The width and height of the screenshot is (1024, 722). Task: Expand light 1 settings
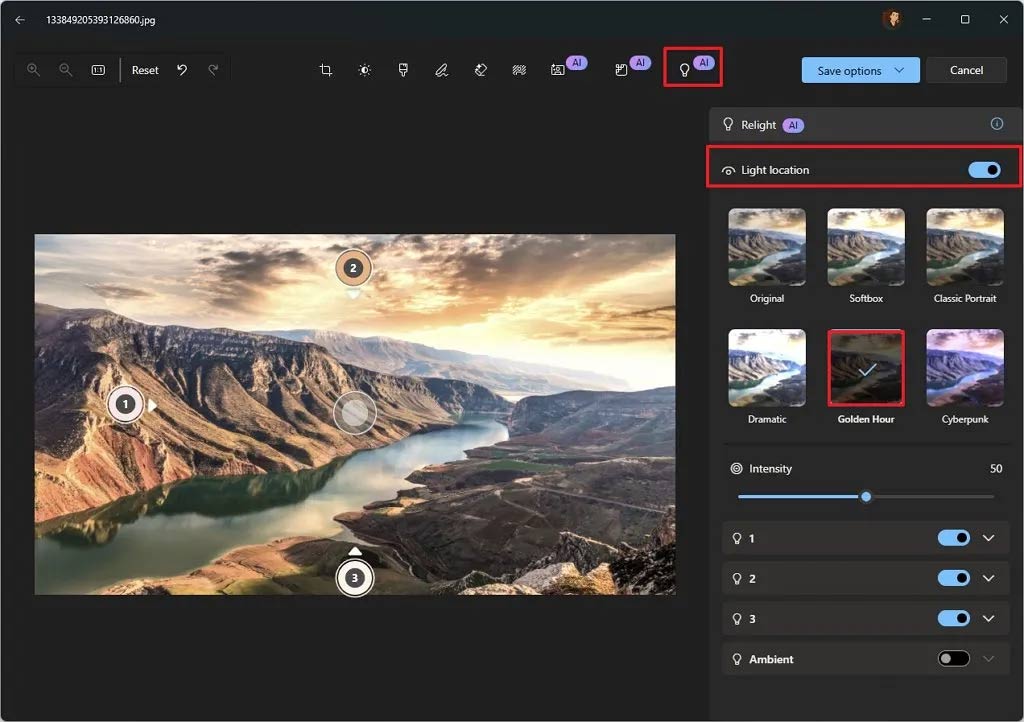pyautogui.click(x=989, y=538)
